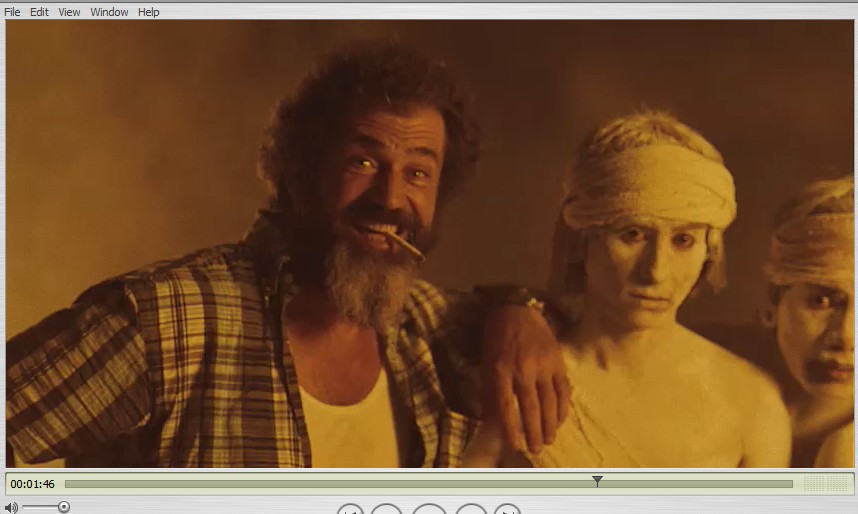The width and height of the screenshot is (858, 514).
Task: Open the Help menu
Action: coord(148,11)
